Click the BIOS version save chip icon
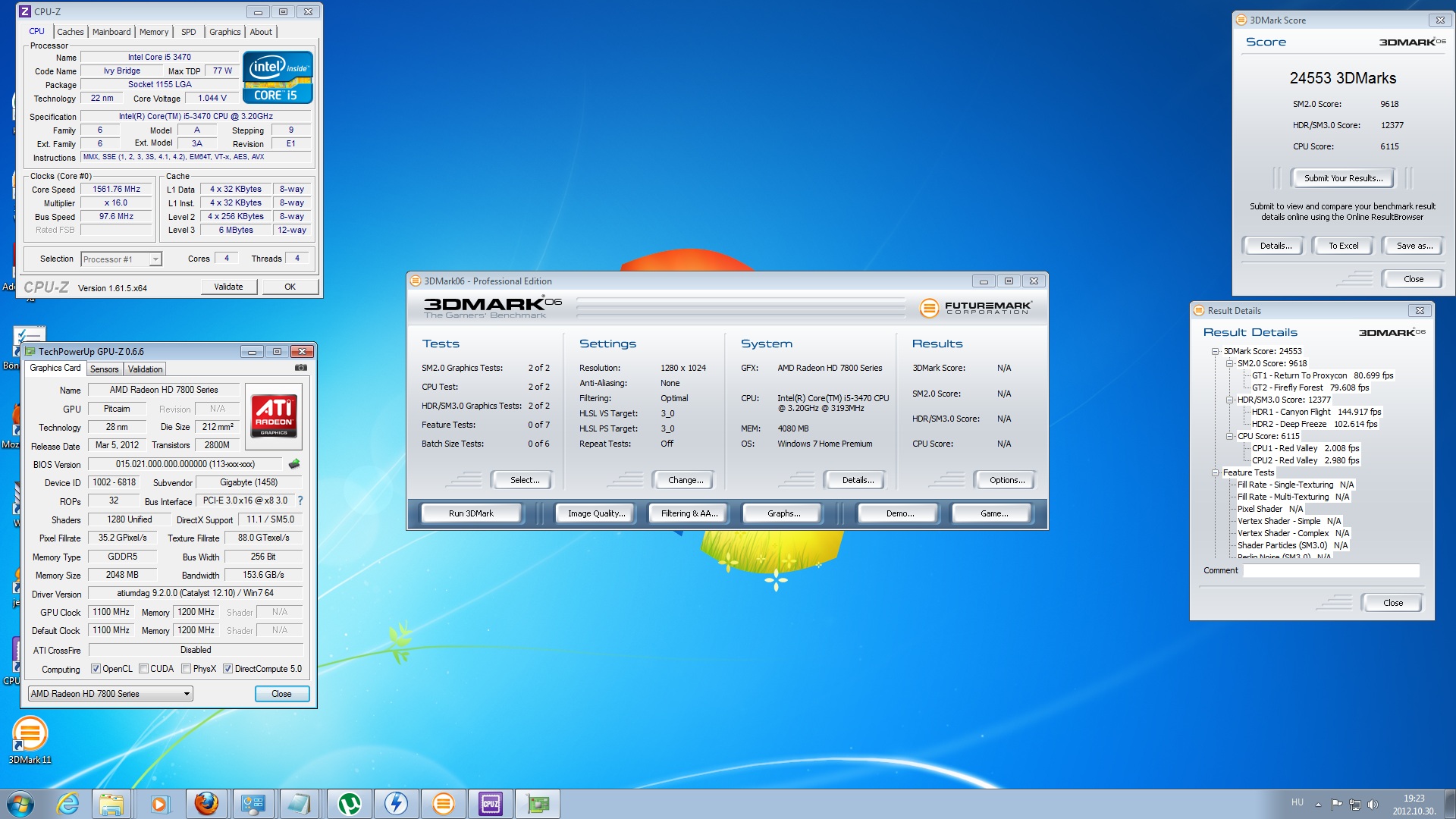Image resolution: width=1456 pixels, height=819 pixels. 294,463
